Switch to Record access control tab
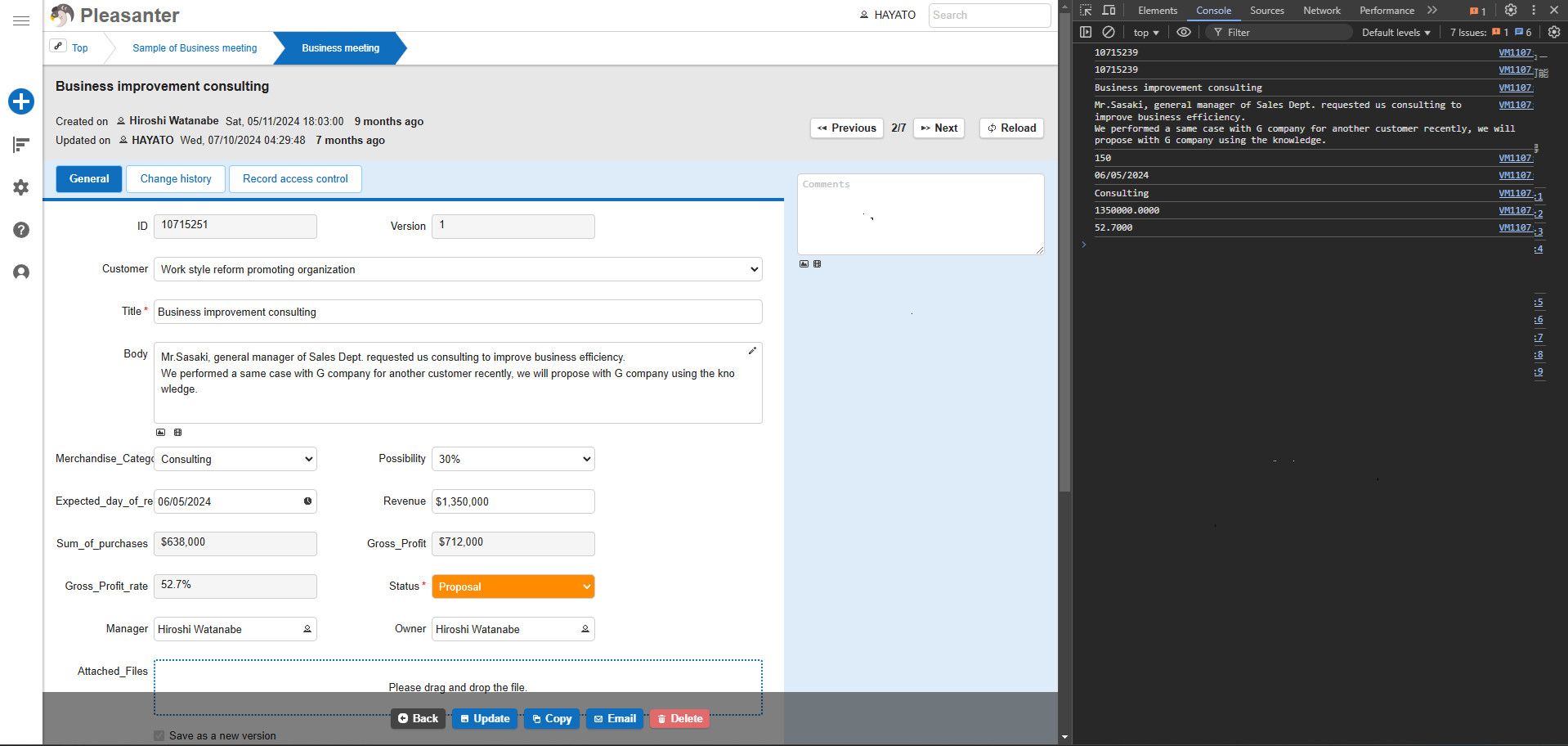This screenshot has height=746, width=1568. [295, 179]
